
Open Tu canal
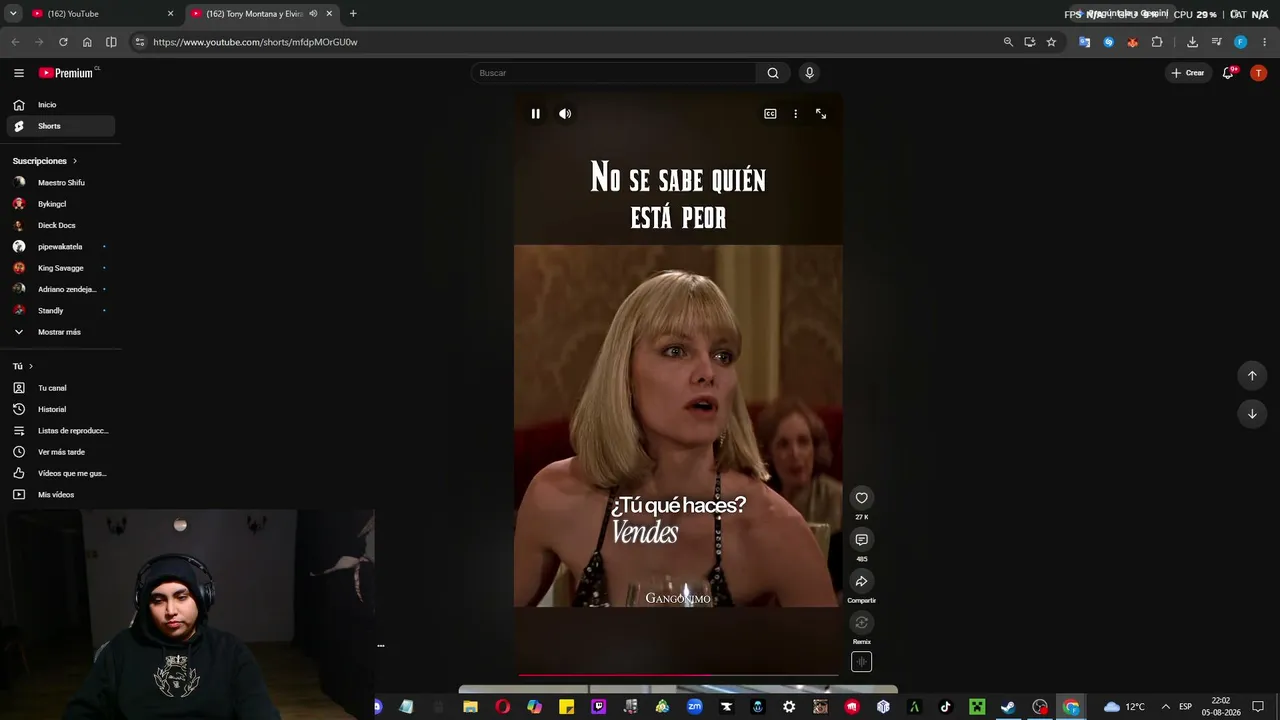61,388
